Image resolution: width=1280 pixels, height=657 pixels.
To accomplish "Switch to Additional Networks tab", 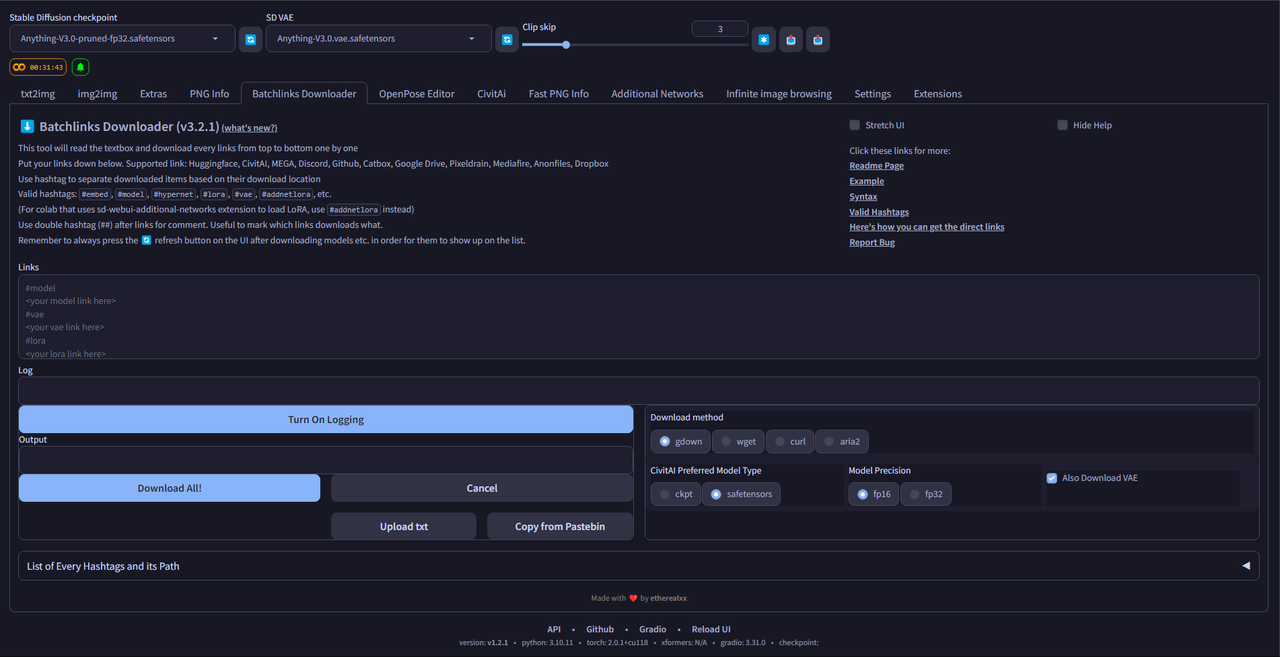I will [657, 93].
